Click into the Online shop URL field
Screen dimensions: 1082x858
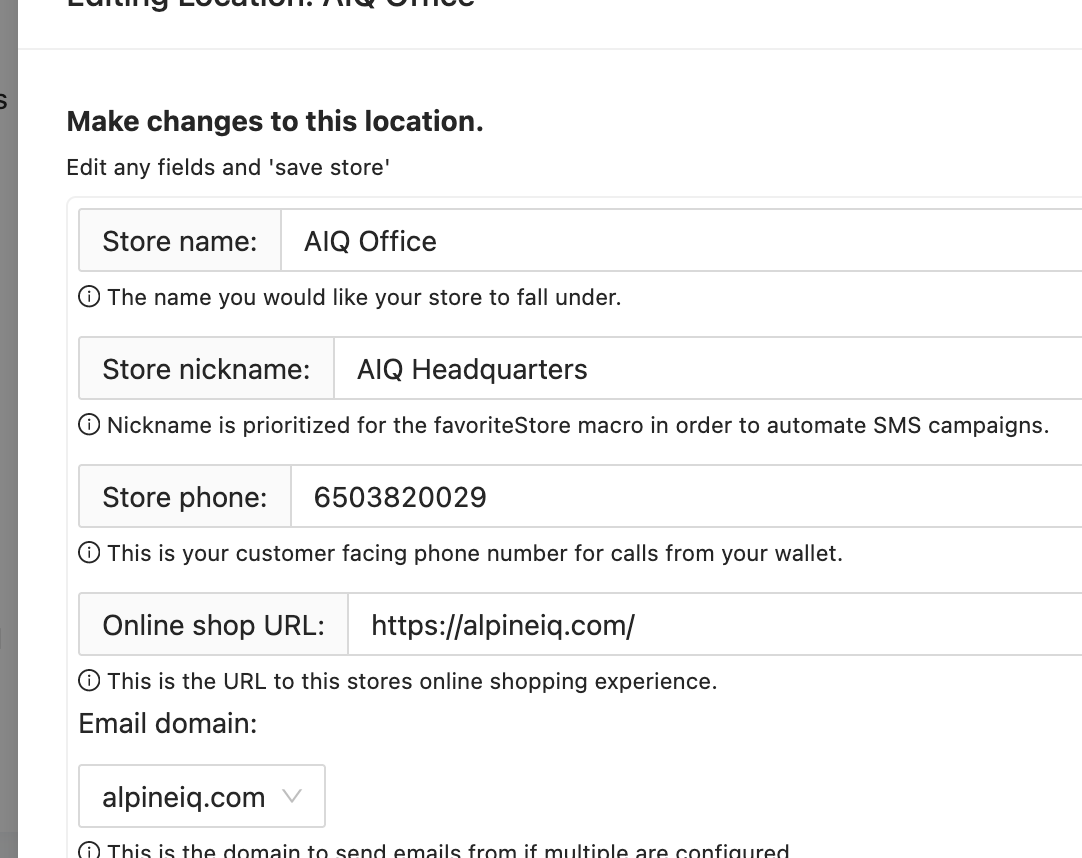pyautogui.click(x=715, y=625)
